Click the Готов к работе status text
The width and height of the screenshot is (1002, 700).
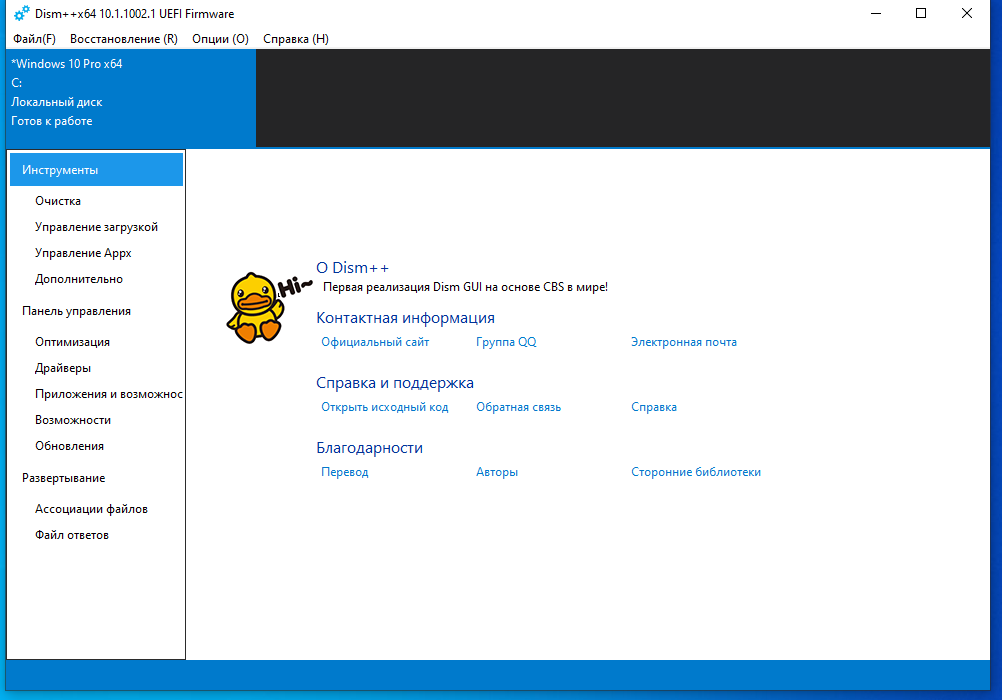[52, 121]
